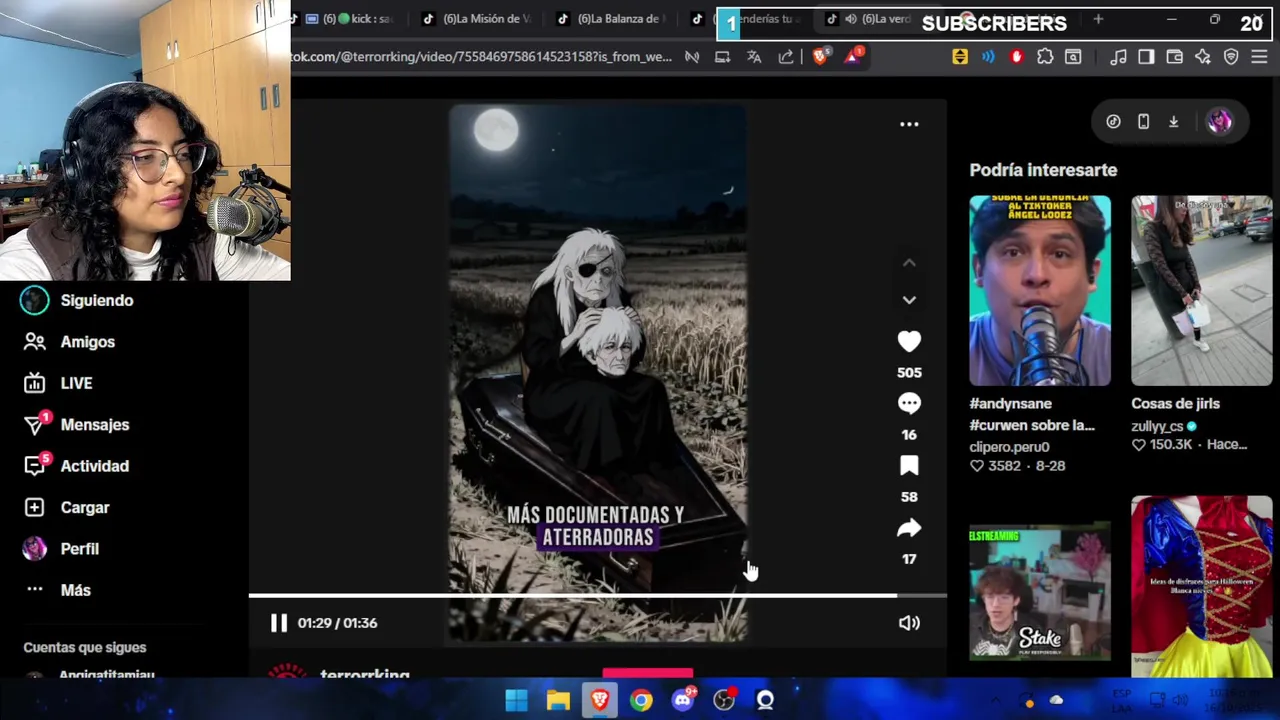Open comments with the speech bubble icon
The height and width of the screenshot is (720, 1280).
tap(909, 404)
